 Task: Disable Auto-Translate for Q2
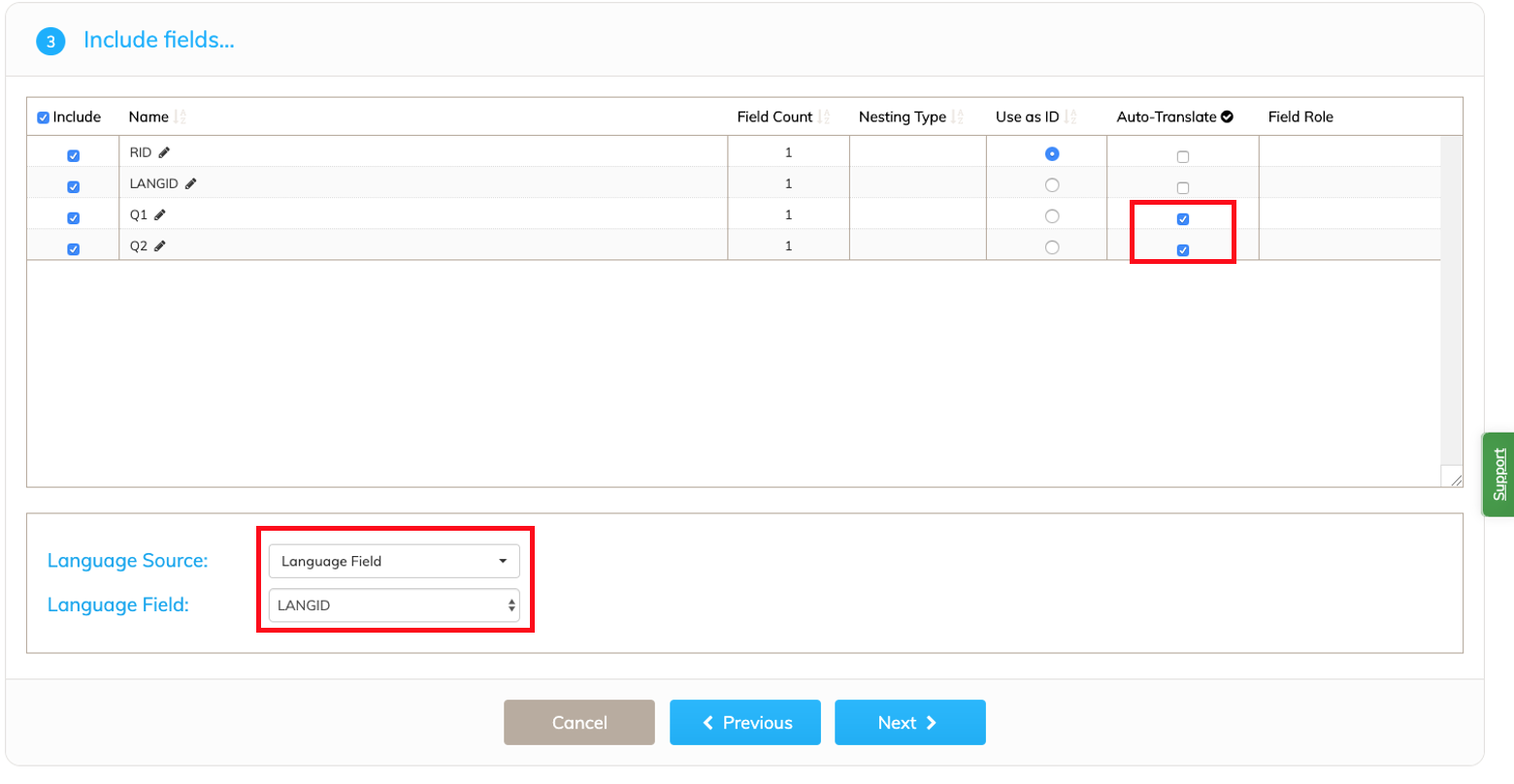coord(1183,249)
